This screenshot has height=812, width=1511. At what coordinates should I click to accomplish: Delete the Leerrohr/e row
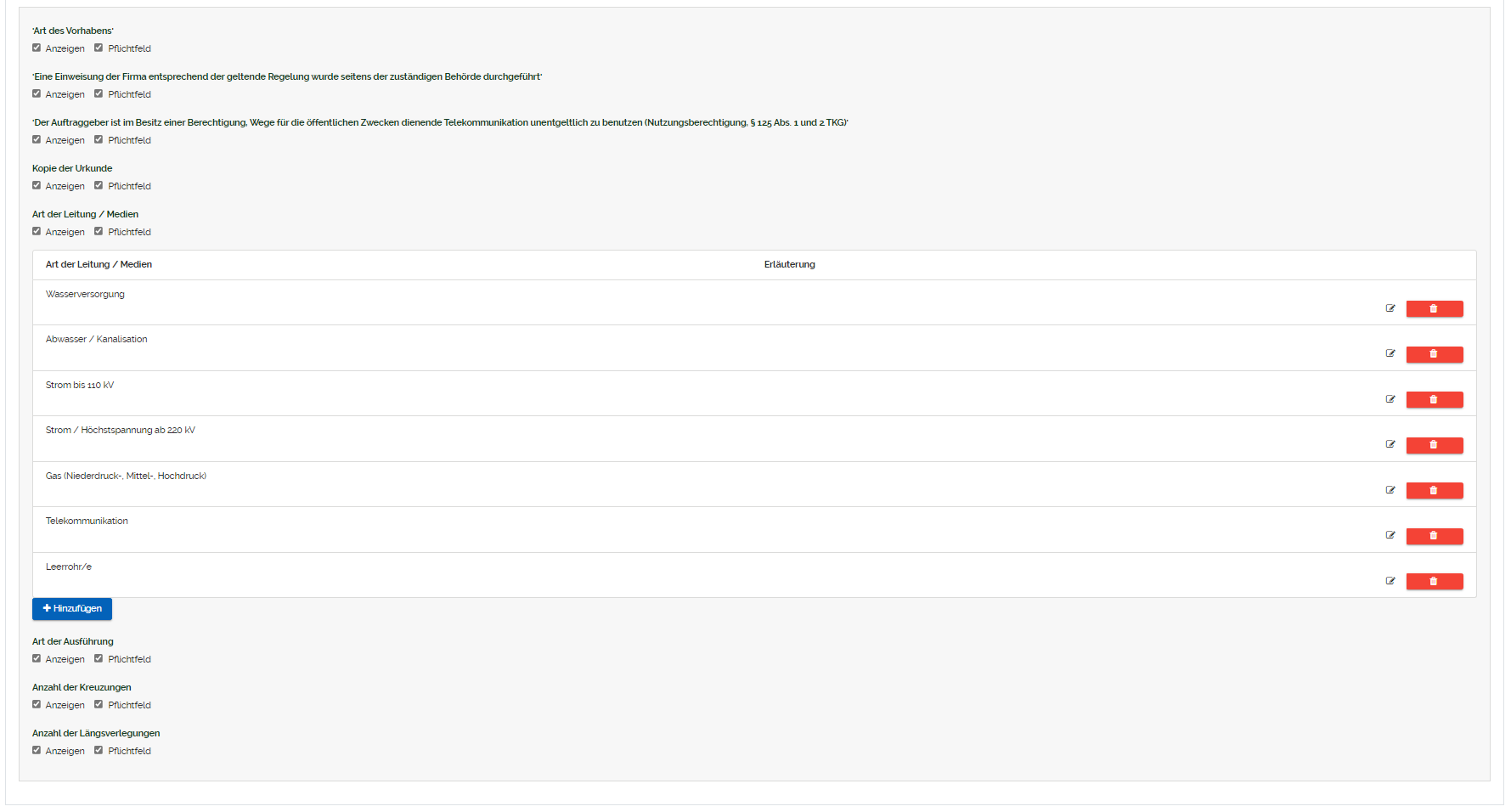coord(1434,581)
